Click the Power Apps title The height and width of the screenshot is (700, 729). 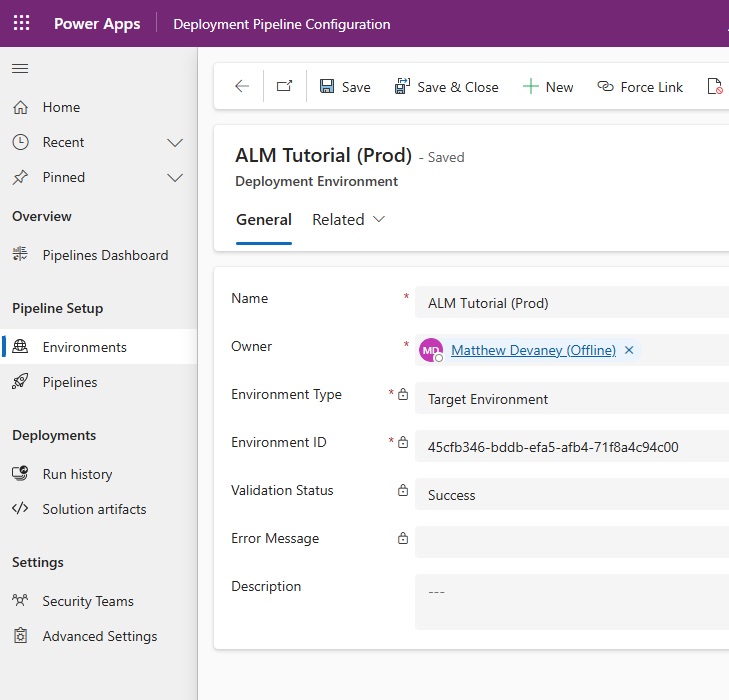click(97, 24)
